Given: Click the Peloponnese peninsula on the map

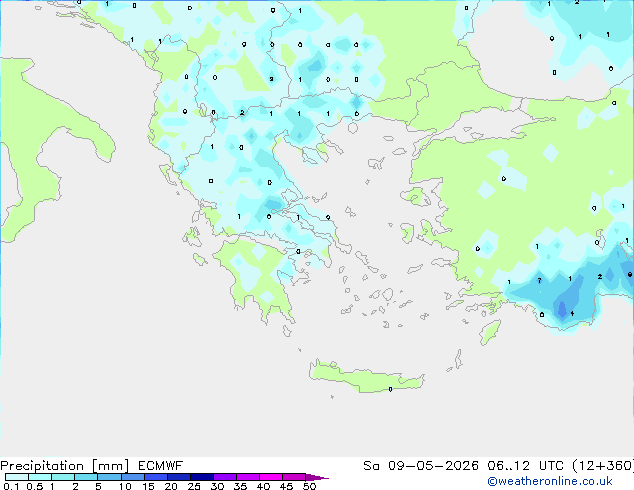Looking at the screenshot, I should coord(259,275).
